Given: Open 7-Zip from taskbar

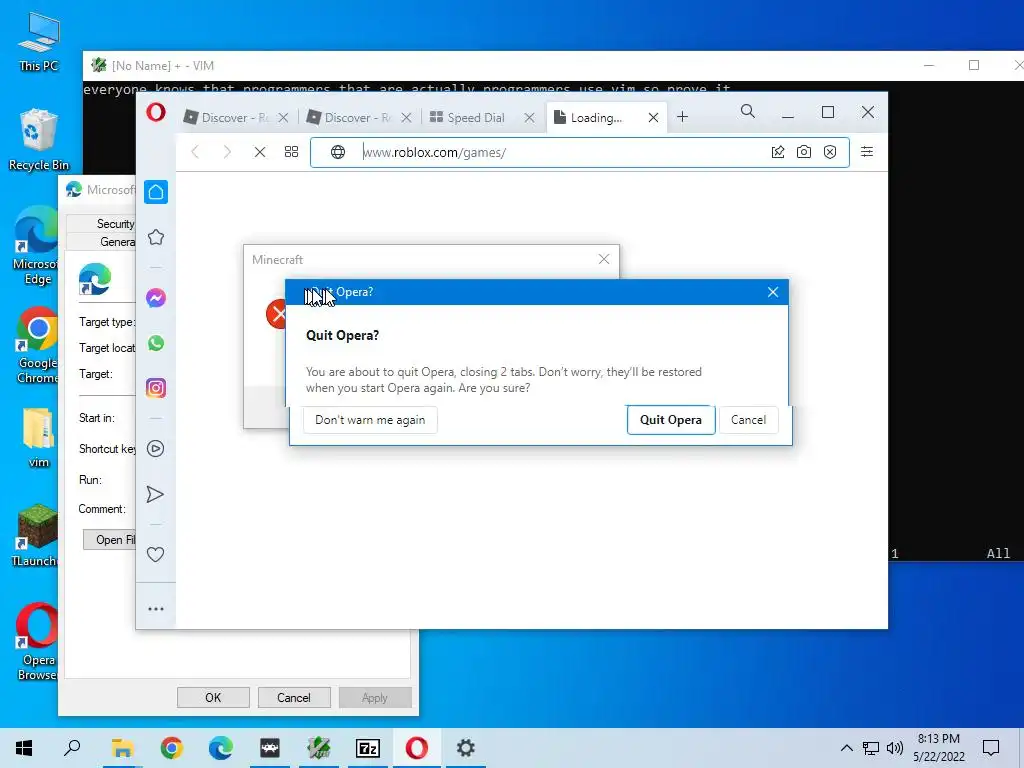Looking at the screenshot, I should point(367,748).
